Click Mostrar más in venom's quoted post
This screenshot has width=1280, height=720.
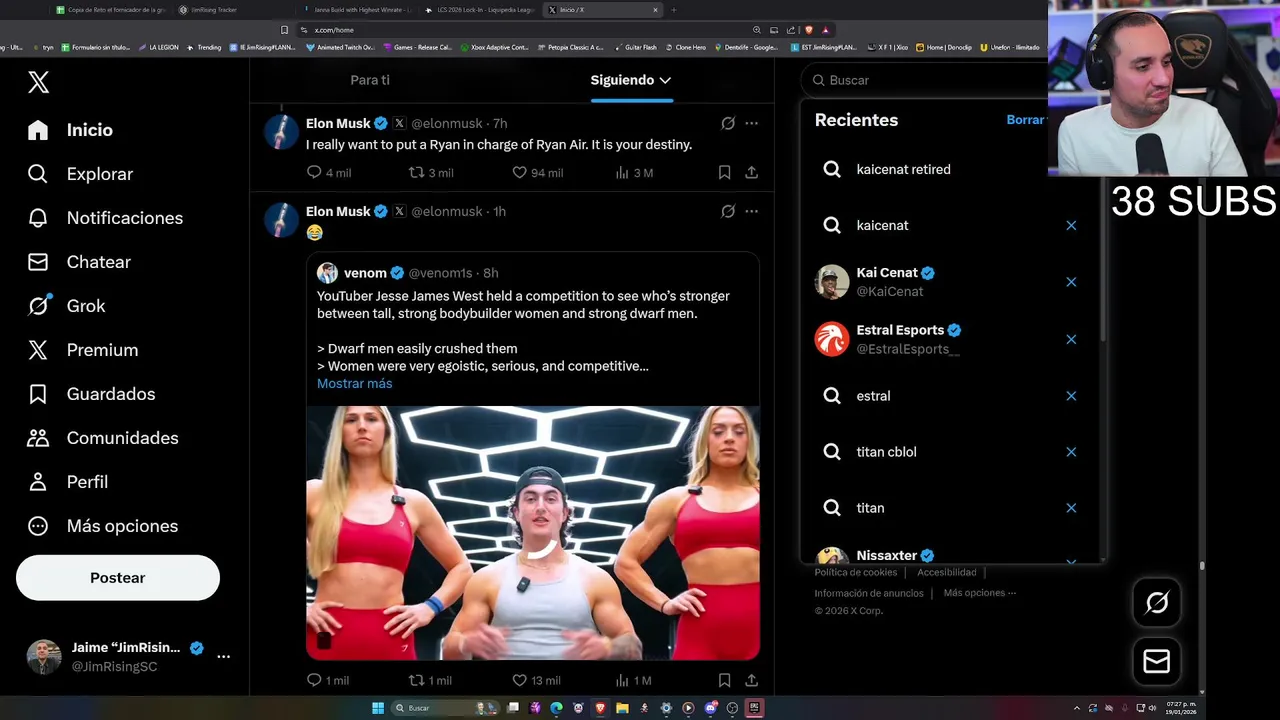pyautogui.click(x=354, y=384)
